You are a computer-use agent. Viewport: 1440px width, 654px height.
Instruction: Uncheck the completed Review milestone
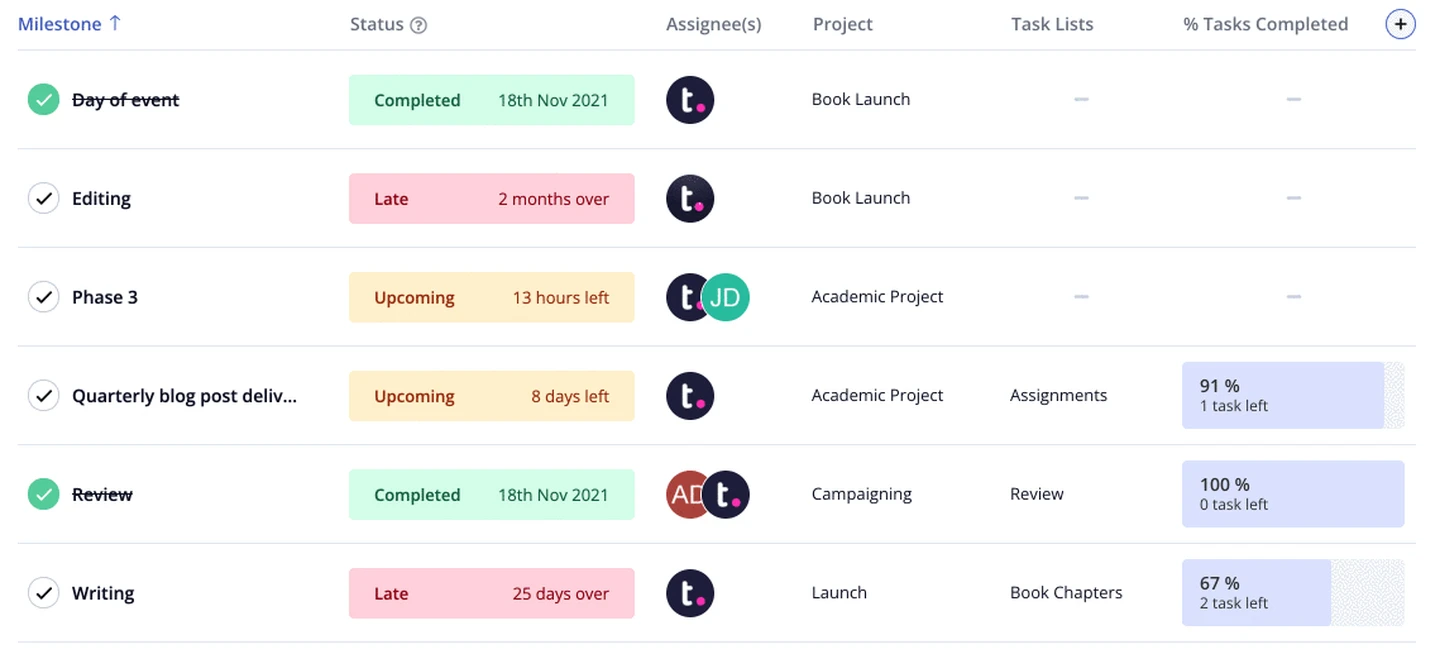[x=43, y=494]
